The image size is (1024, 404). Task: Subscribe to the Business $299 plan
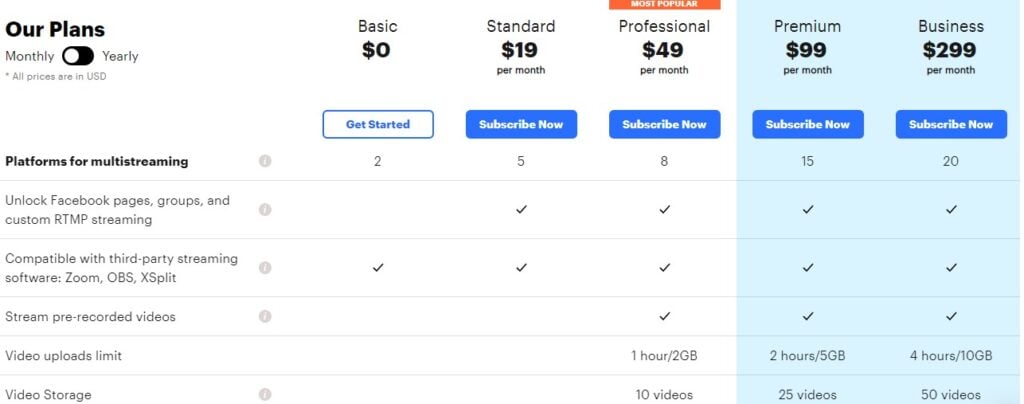tap(951, 124)
